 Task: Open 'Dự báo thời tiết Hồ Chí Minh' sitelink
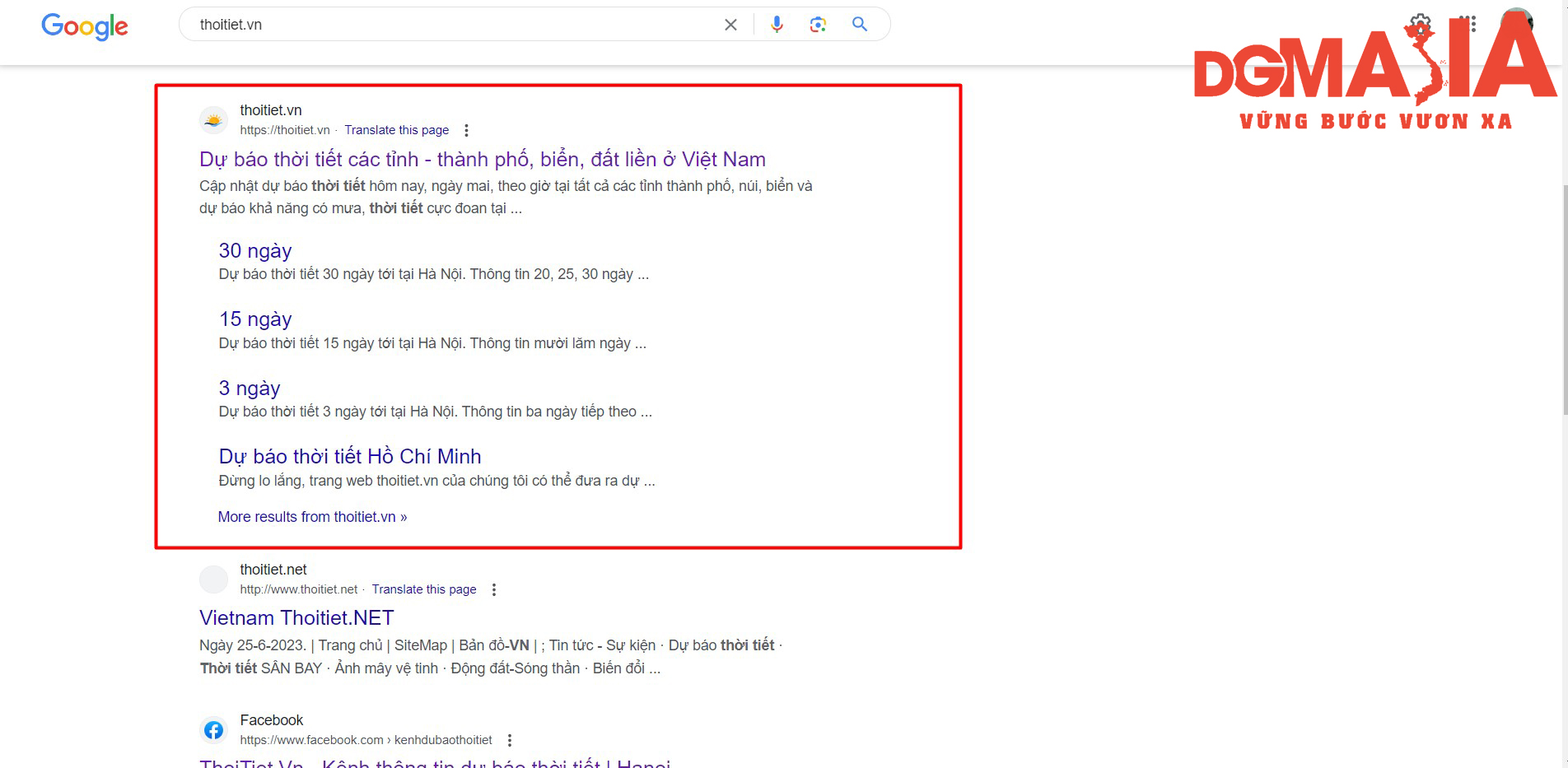click(350, 457)
